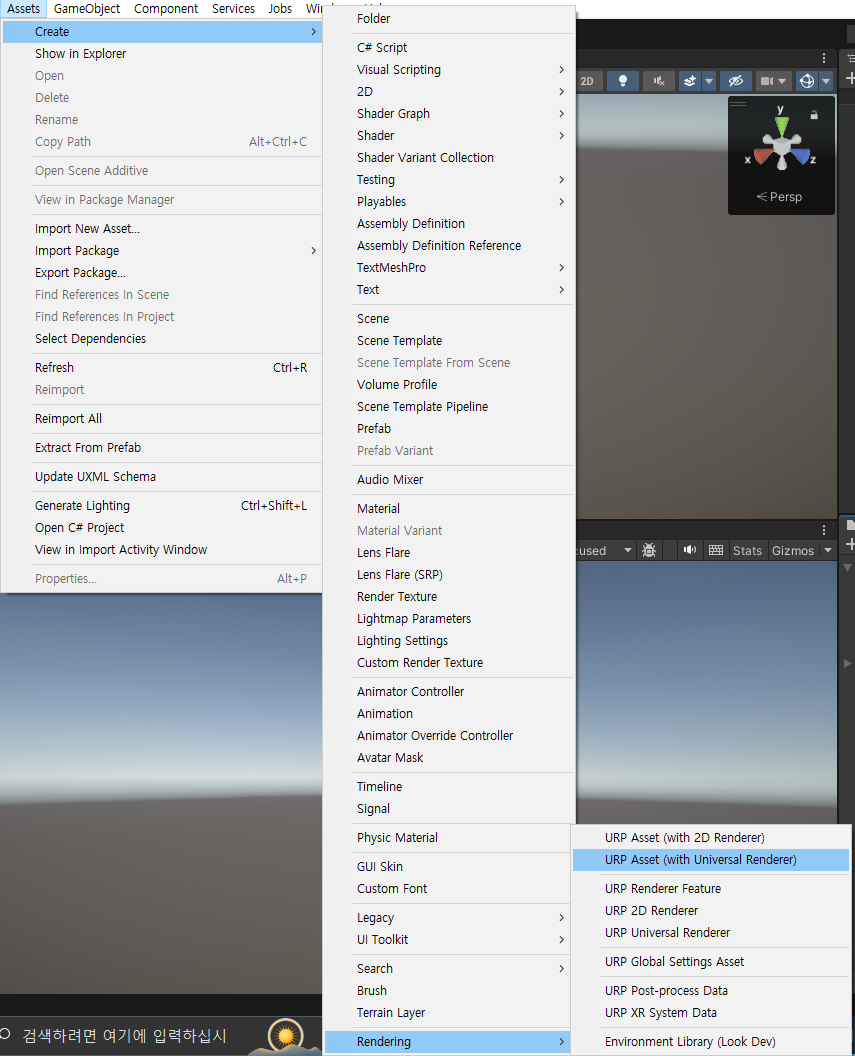The image size is (855, 1056).
Task: Click the scene camera settings icon
Action: 766,81
